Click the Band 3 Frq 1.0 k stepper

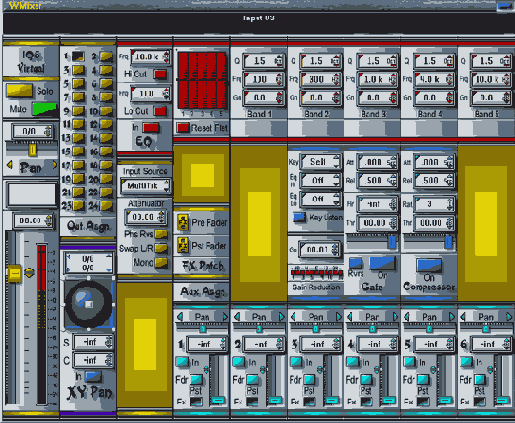pyautogui.click(x=392, y=79)
